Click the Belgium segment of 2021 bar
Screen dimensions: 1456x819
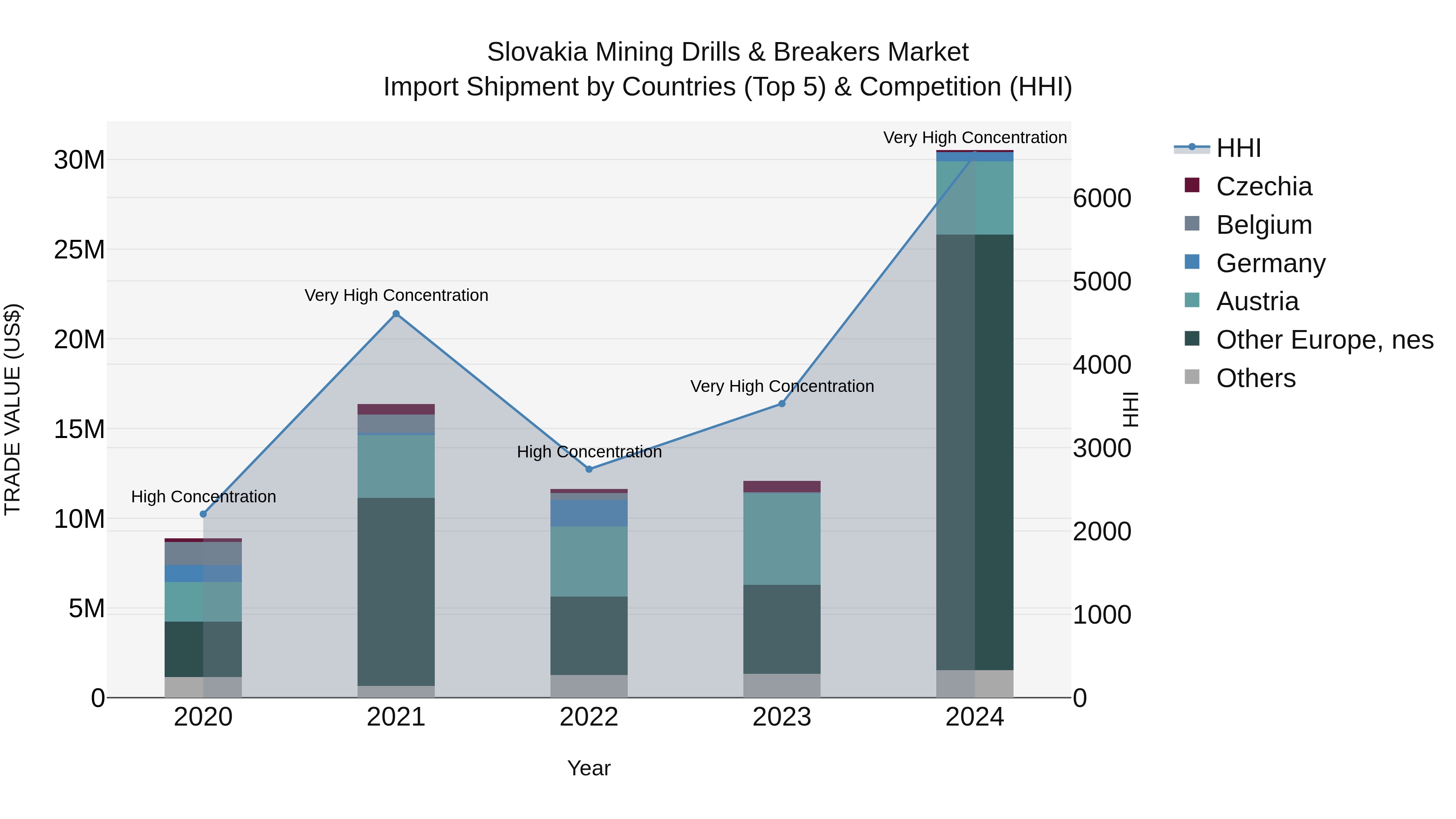396,424
